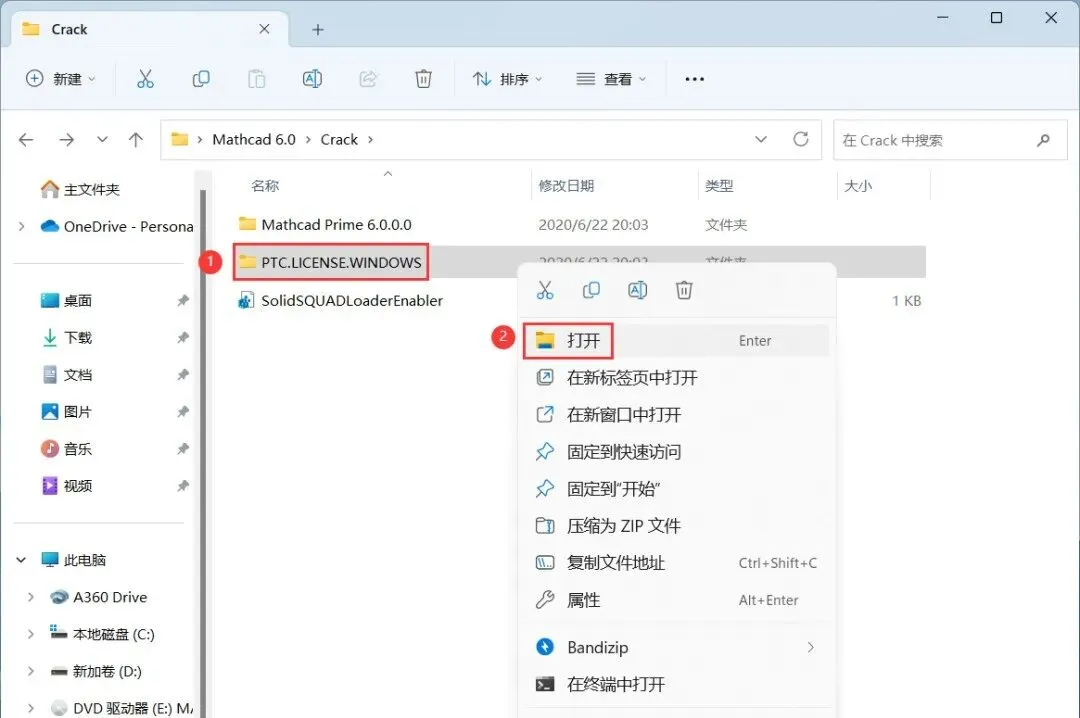Click Rename icon in context menu
Viewport: 1080px width, 718px height.
click(637, 291)
